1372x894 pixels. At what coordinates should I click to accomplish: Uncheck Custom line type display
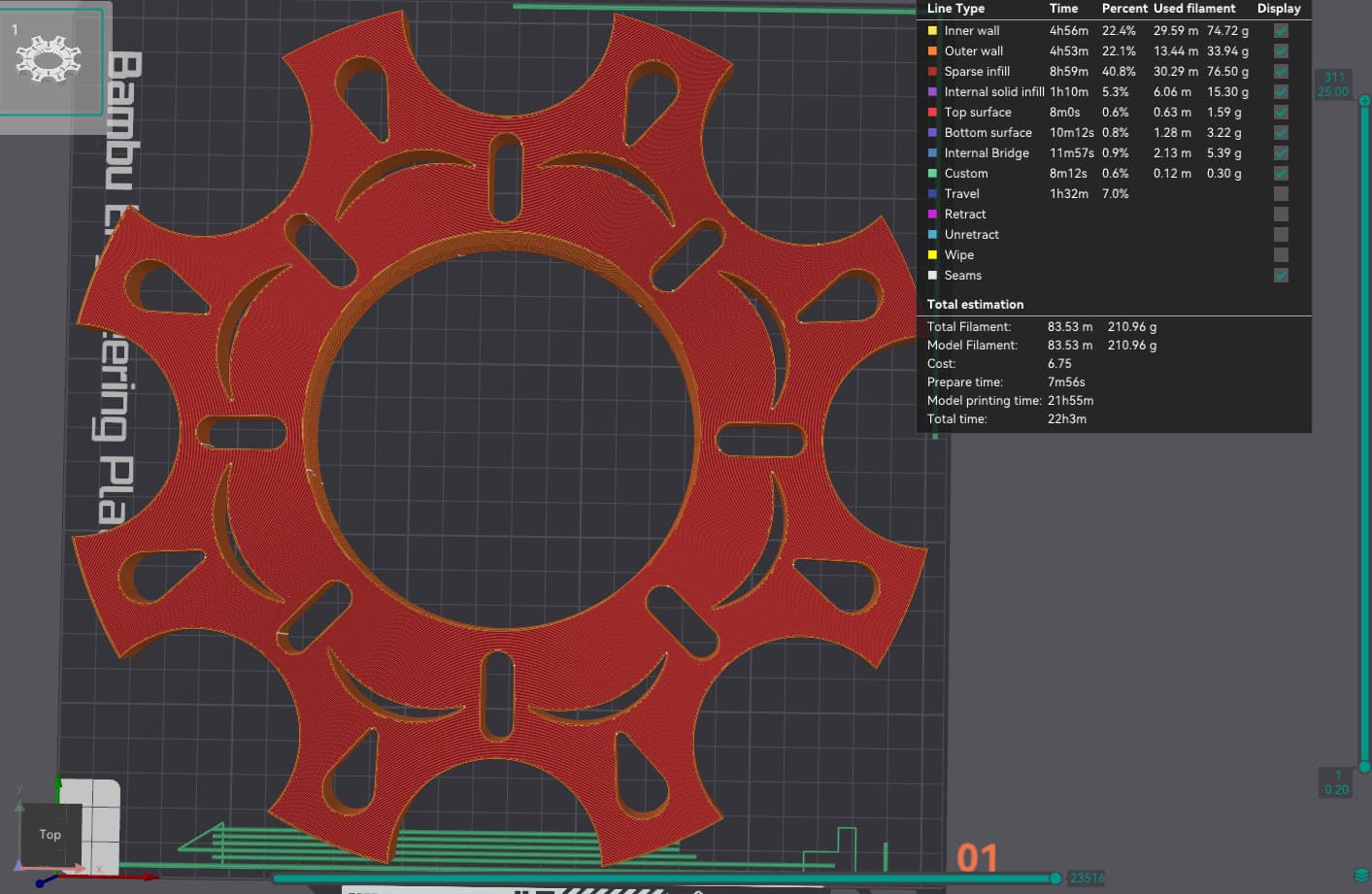(1281, 174)
